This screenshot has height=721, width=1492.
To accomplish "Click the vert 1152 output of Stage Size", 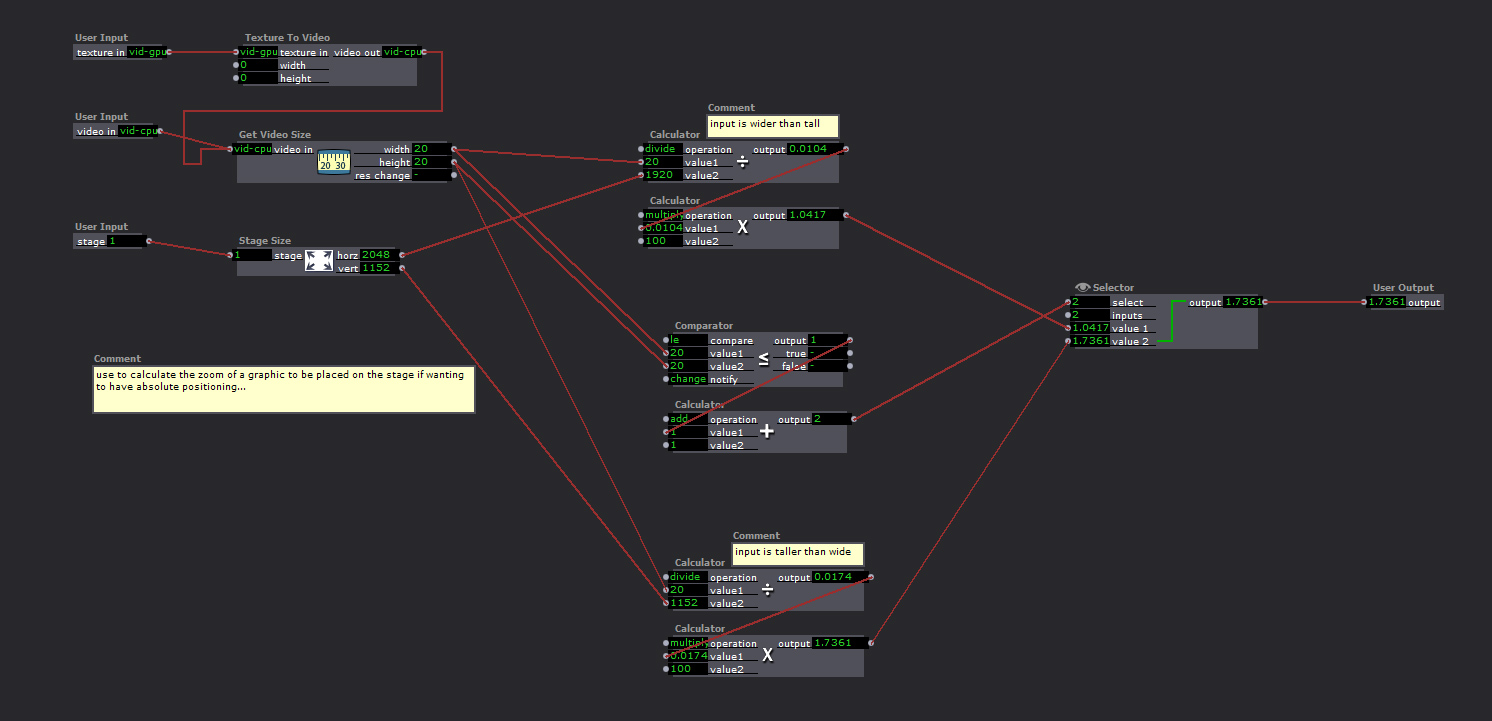I will point(379,268).
